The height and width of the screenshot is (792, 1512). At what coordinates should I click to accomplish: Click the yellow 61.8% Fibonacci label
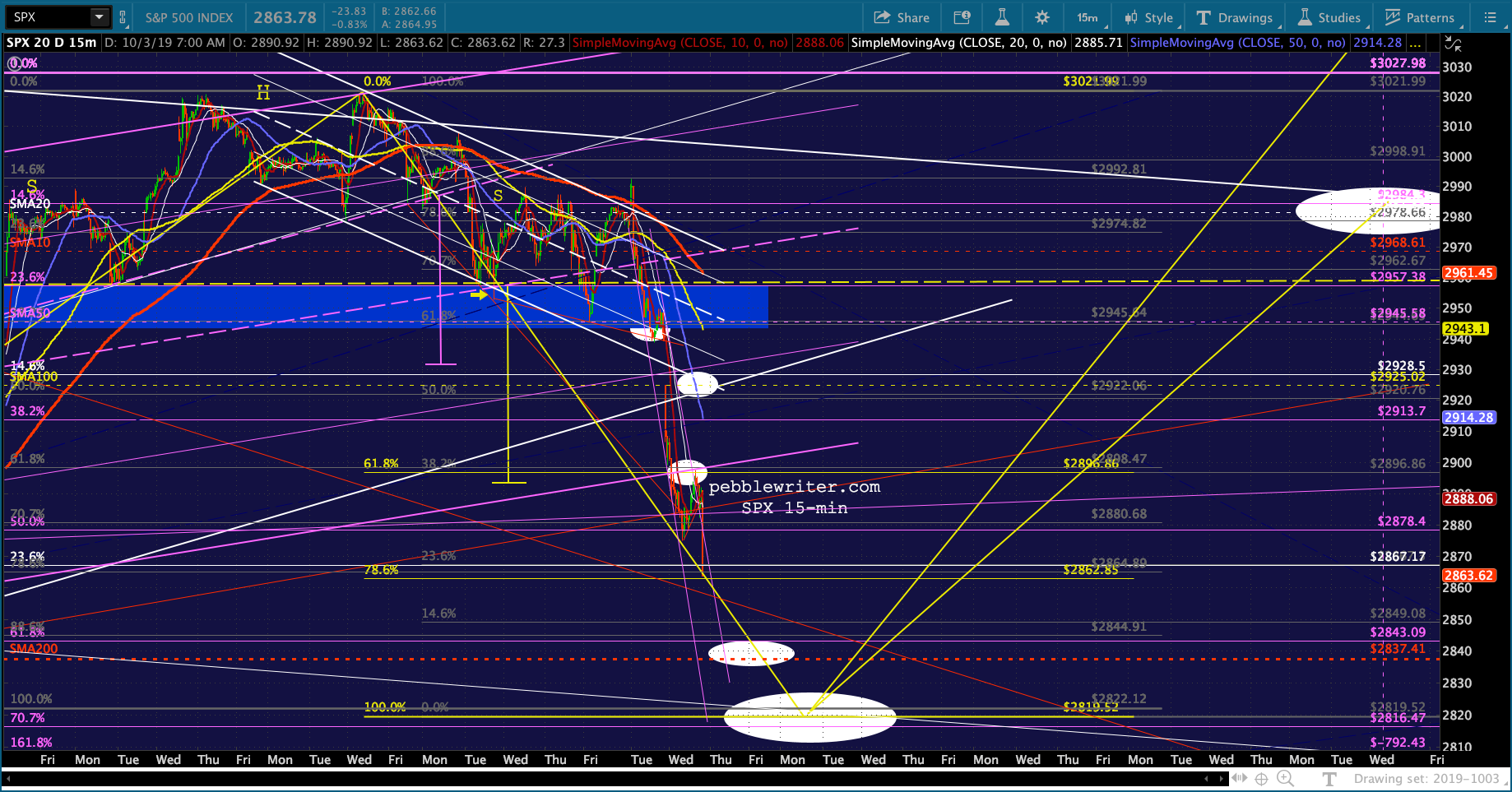click(381, 463)
